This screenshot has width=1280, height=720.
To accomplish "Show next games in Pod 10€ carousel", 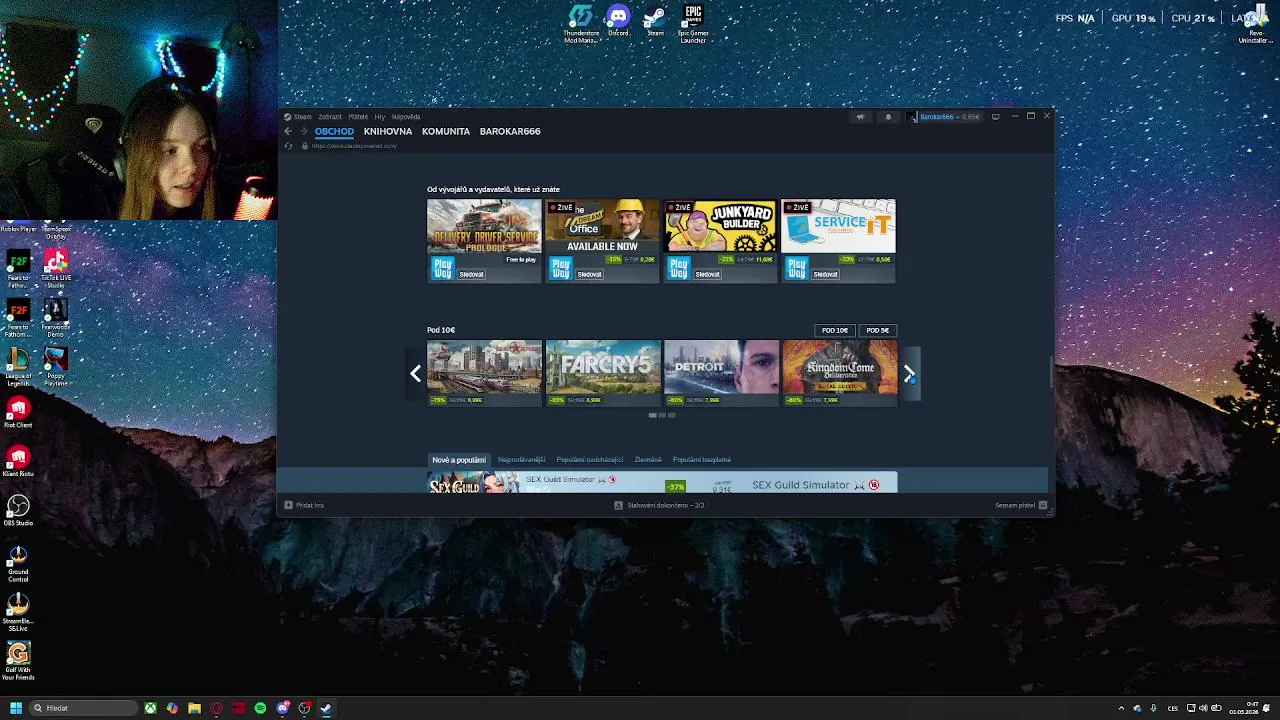I will click(909, 374).
